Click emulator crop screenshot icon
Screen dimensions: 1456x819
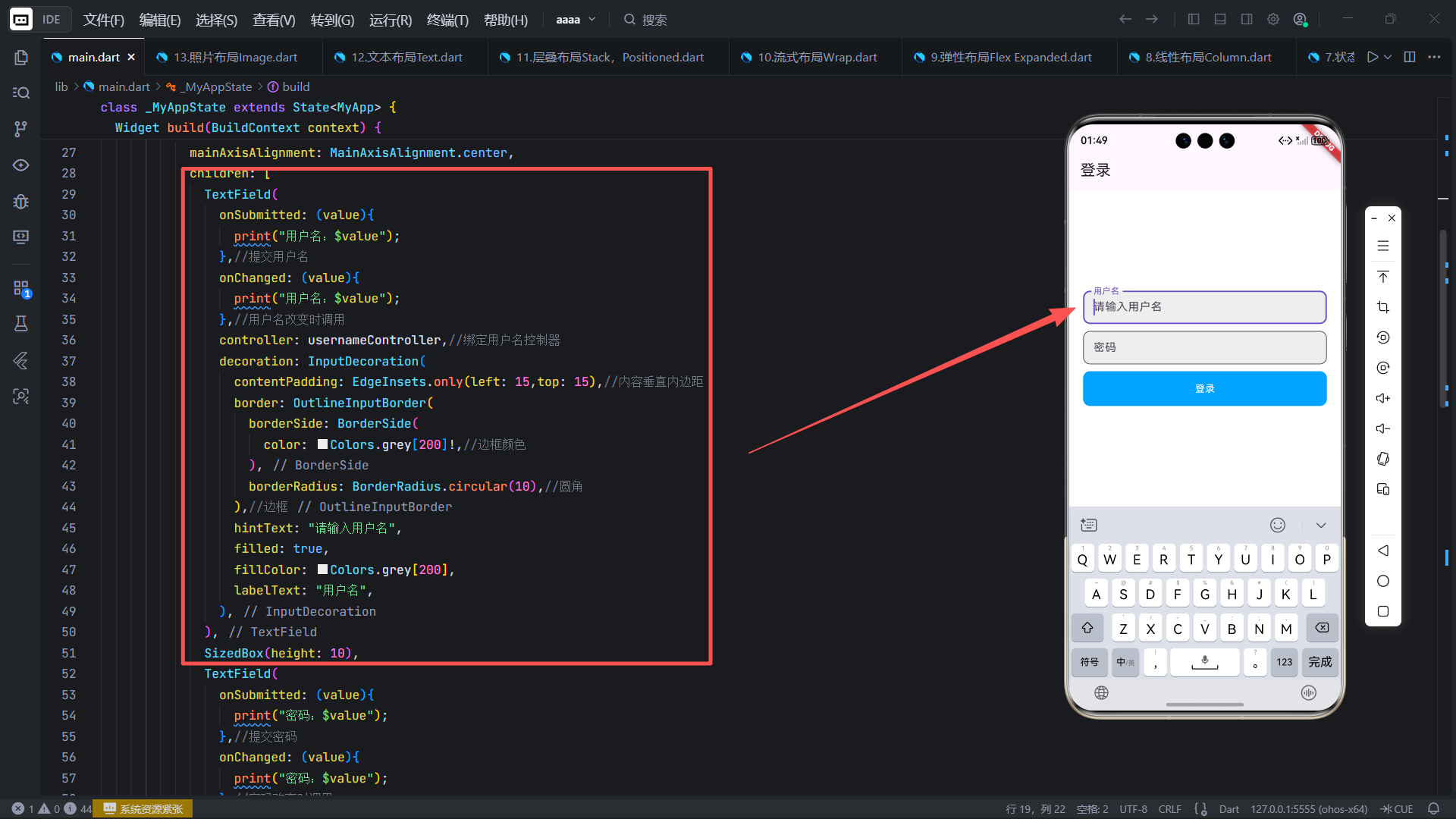(1382, 307)
